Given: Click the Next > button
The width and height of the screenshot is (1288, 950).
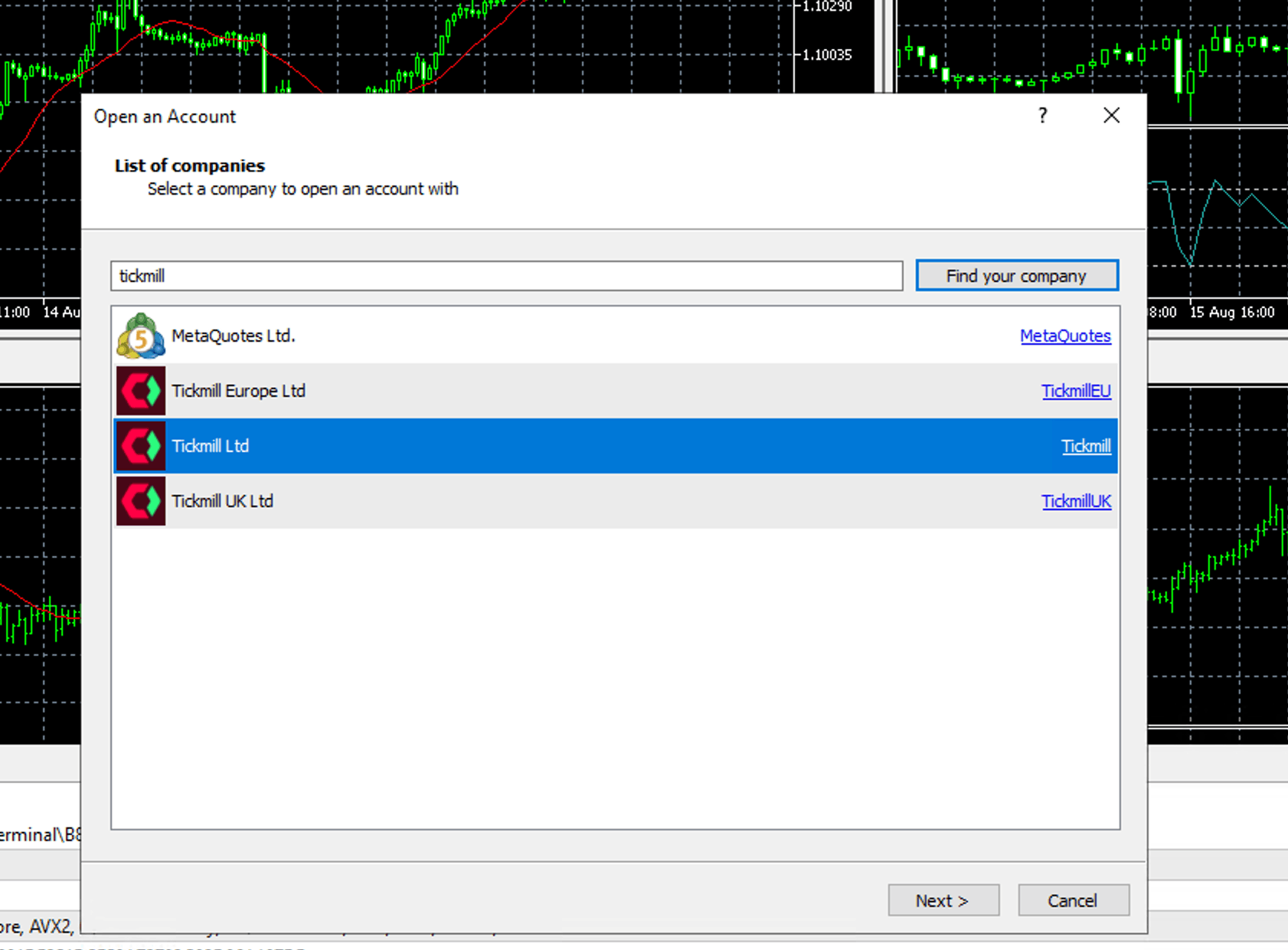Looking at the screenshot, I should 943,900.
